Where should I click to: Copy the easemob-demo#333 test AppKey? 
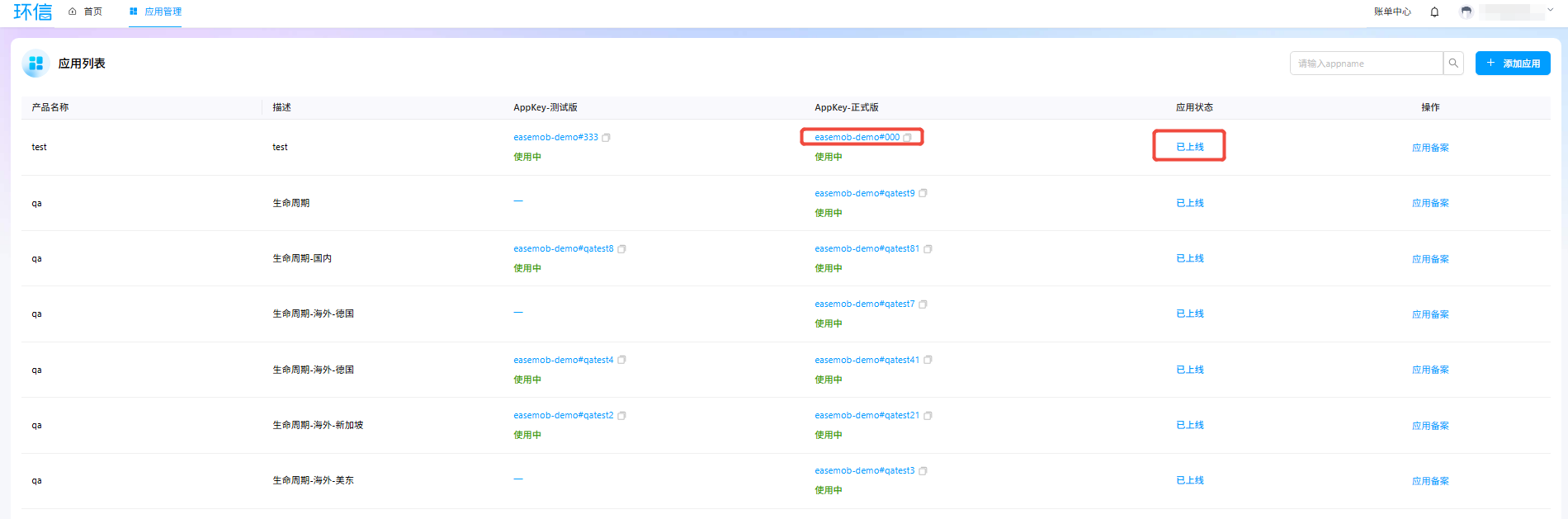click(x=606, y=138)
